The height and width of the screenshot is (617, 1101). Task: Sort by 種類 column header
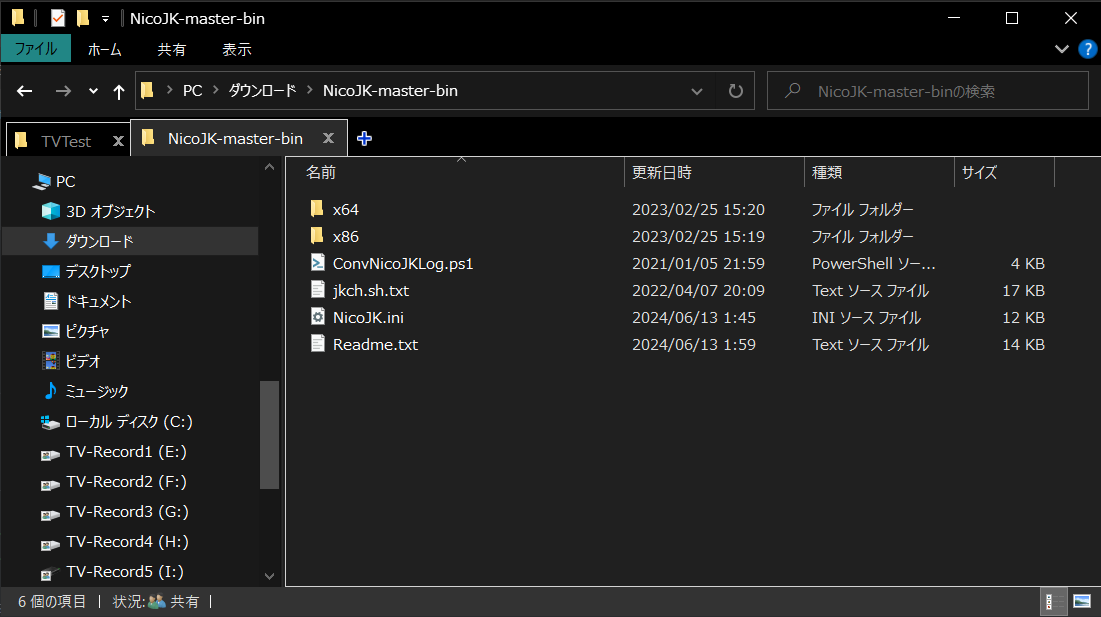click(879, 173)
